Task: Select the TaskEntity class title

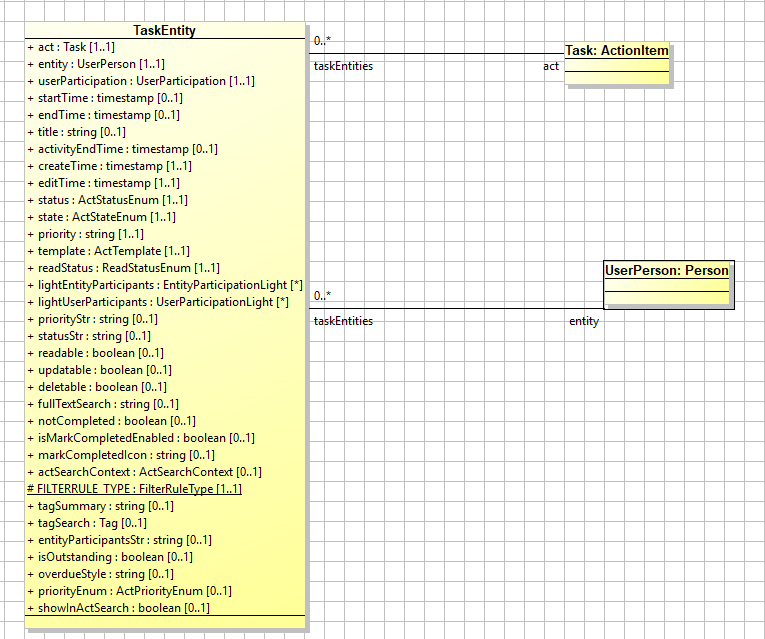Action: 164,31
